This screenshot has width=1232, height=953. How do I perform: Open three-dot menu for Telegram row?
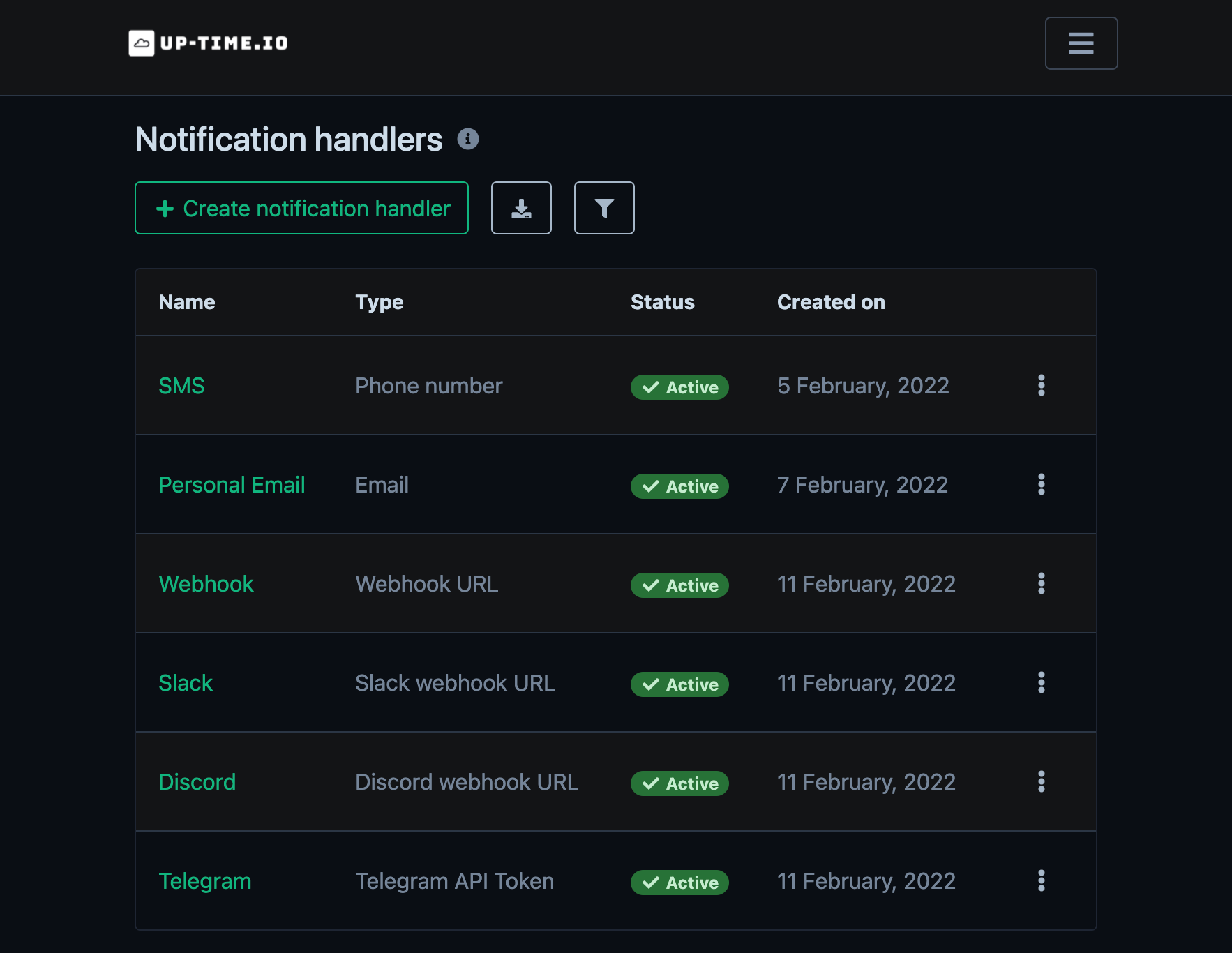[x=1041, y=880]
